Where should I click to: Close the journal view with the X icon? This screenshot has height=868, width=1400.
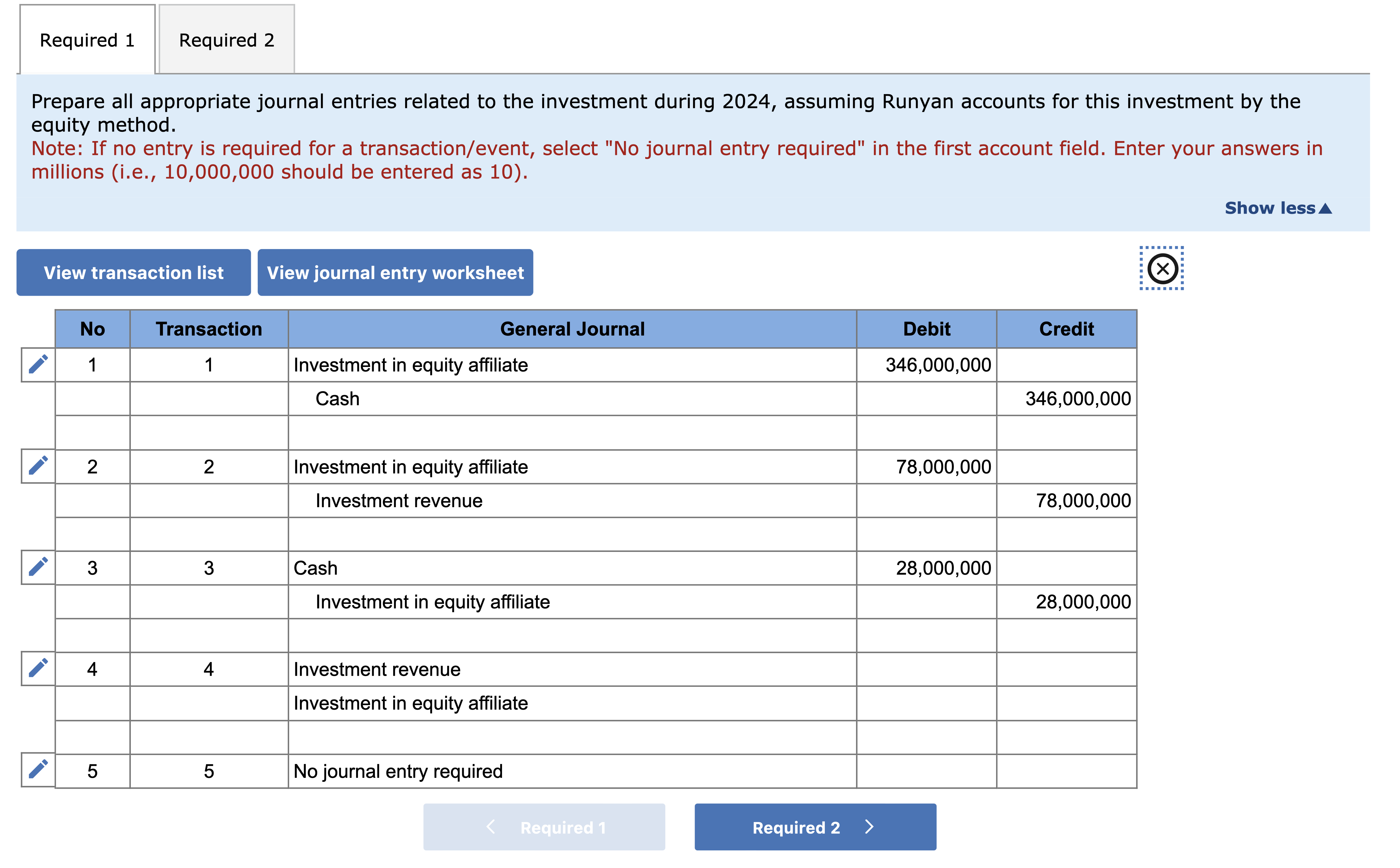click(x=1162, y=268)
